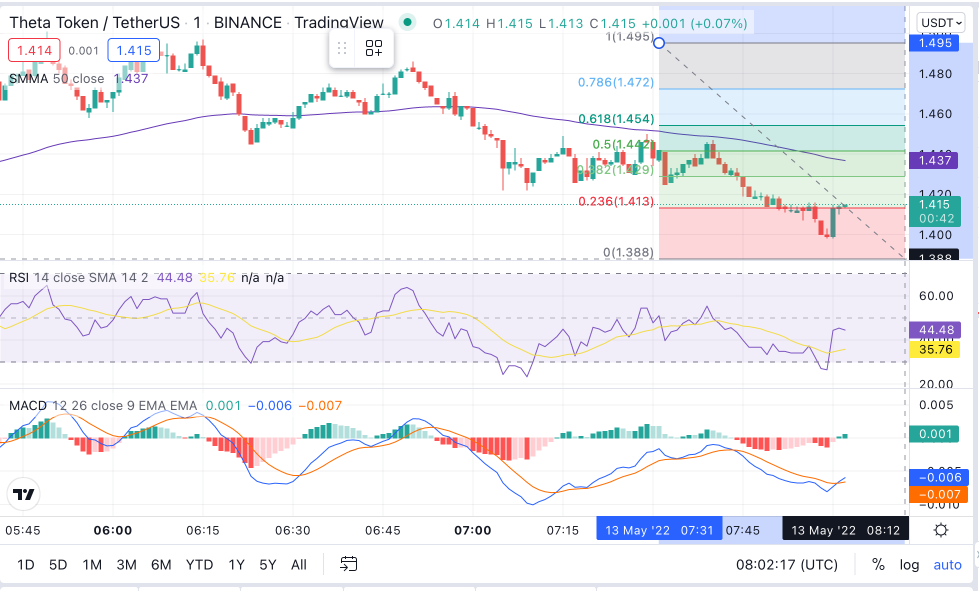Image resolution: width=979 pixels, height=591 pixels.
Task: Click the Fibonacci anchor point at 1.495
Action: coord(659,43)
